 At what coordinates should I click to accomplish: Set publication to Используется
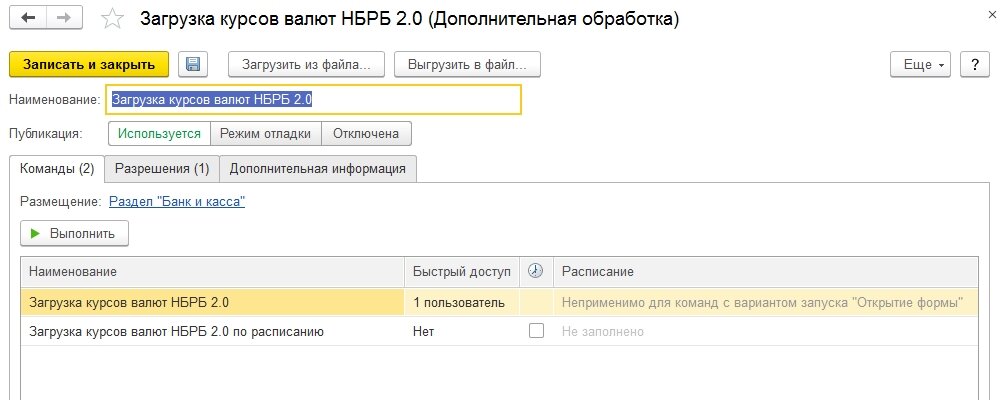pos(159,134)
